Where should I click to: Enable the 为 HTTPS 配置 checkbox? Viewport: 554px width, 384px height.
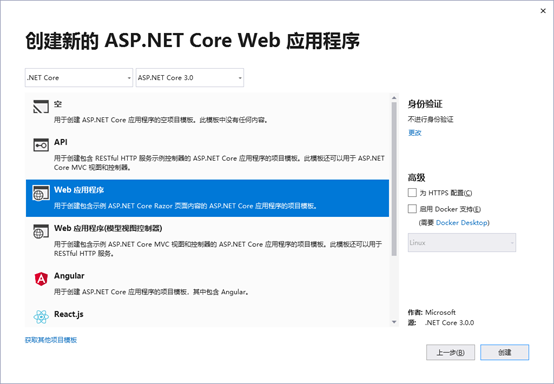point(412,193)
